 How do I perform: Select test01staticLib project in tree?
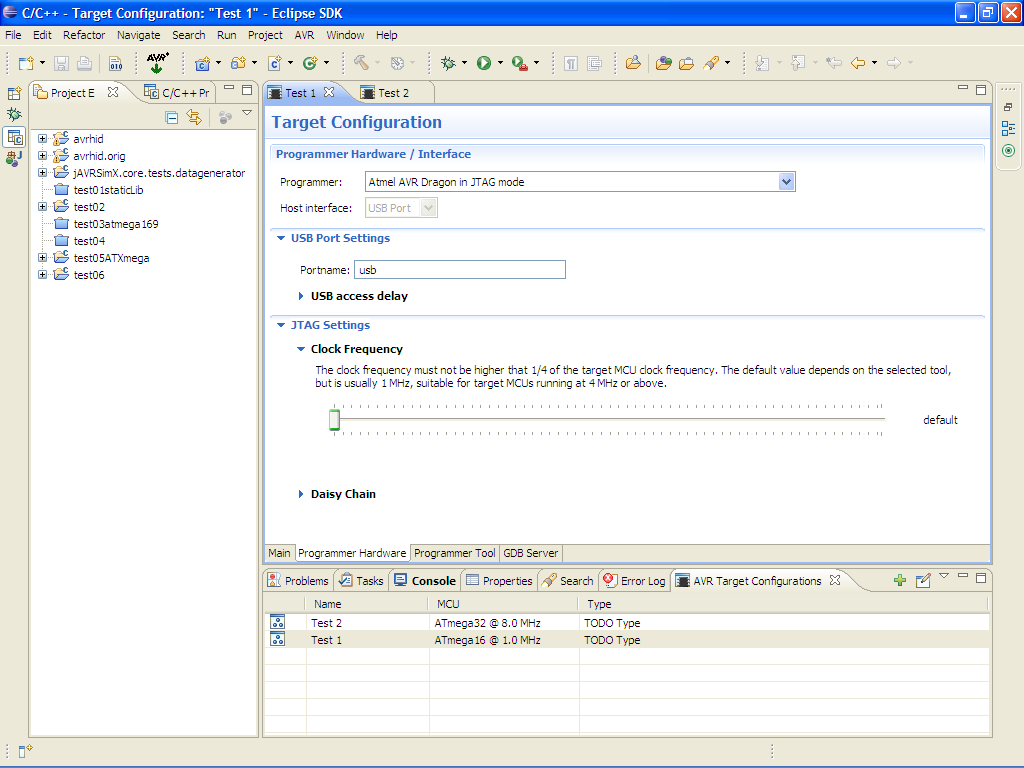click(108, 190)
